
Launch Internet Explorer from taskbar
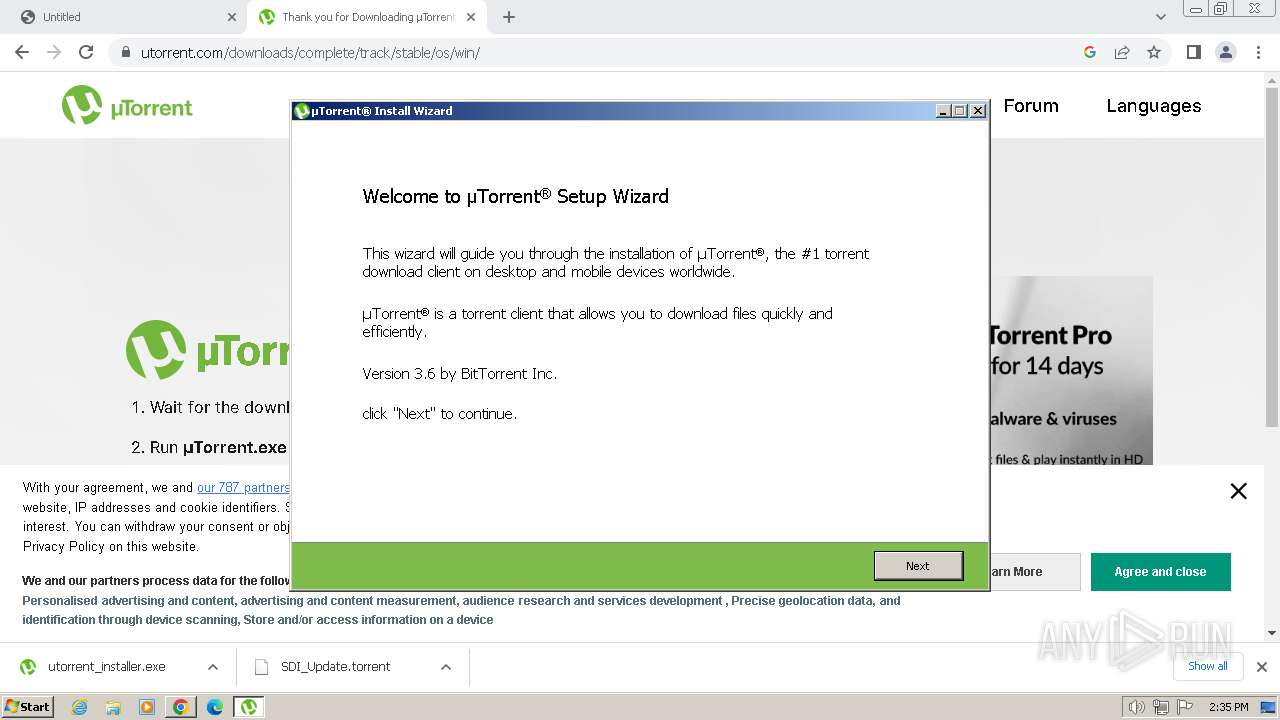[x=79, y=707]
